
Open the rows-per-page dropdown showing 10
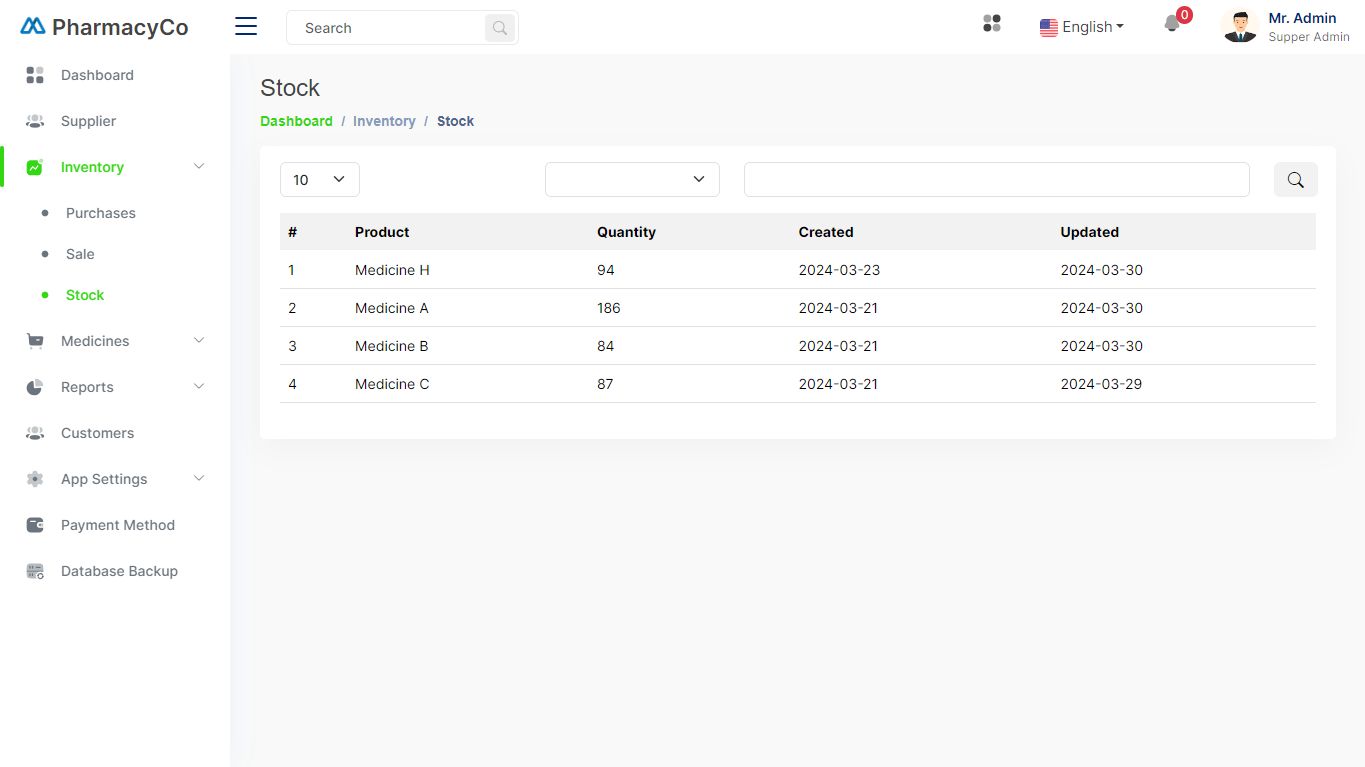[x=319, y=180]
